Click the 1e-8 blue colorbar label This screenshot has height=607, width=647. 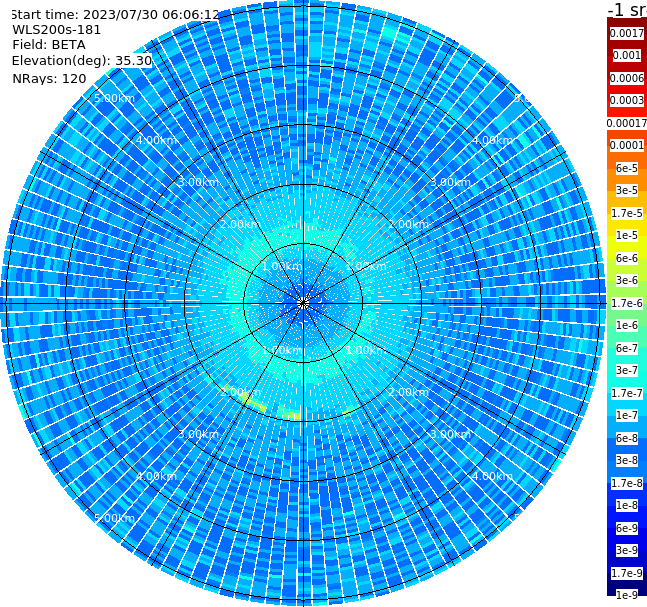627,505
